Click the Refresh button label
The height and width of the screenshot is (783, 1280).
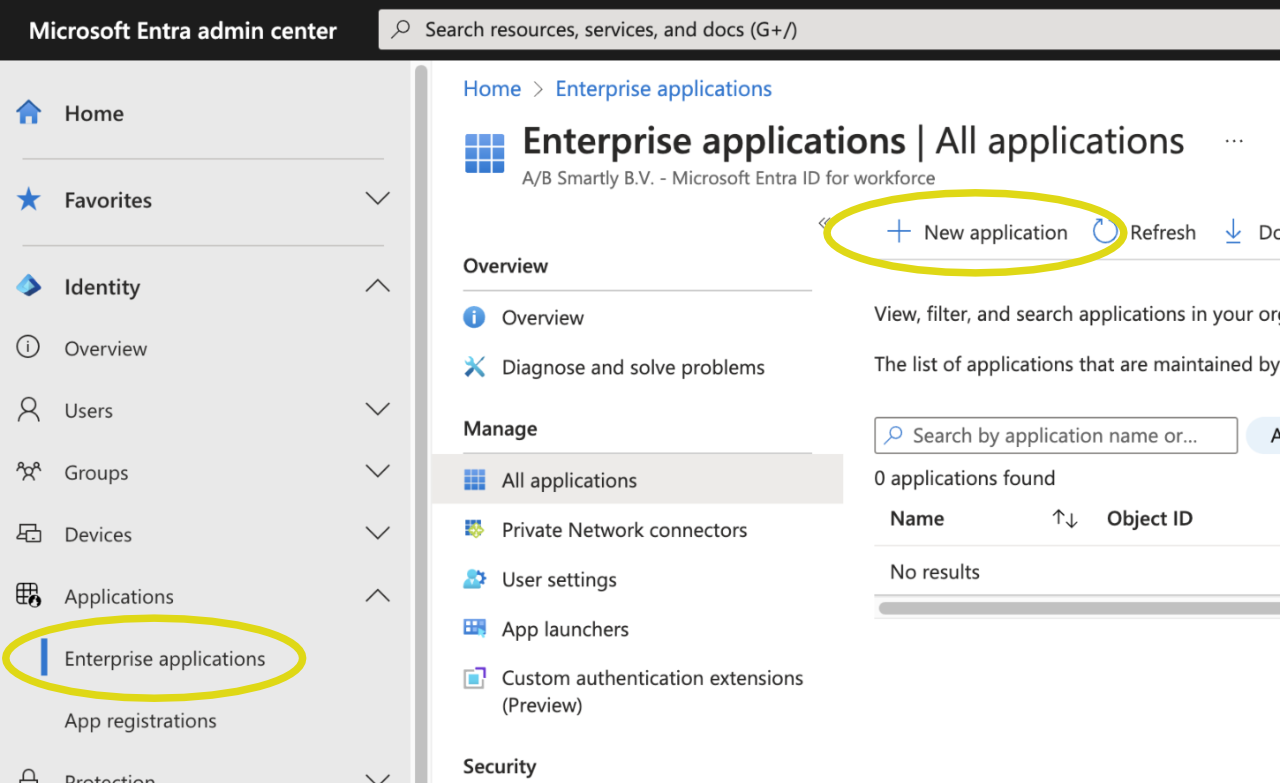(x=1163, y=232)
